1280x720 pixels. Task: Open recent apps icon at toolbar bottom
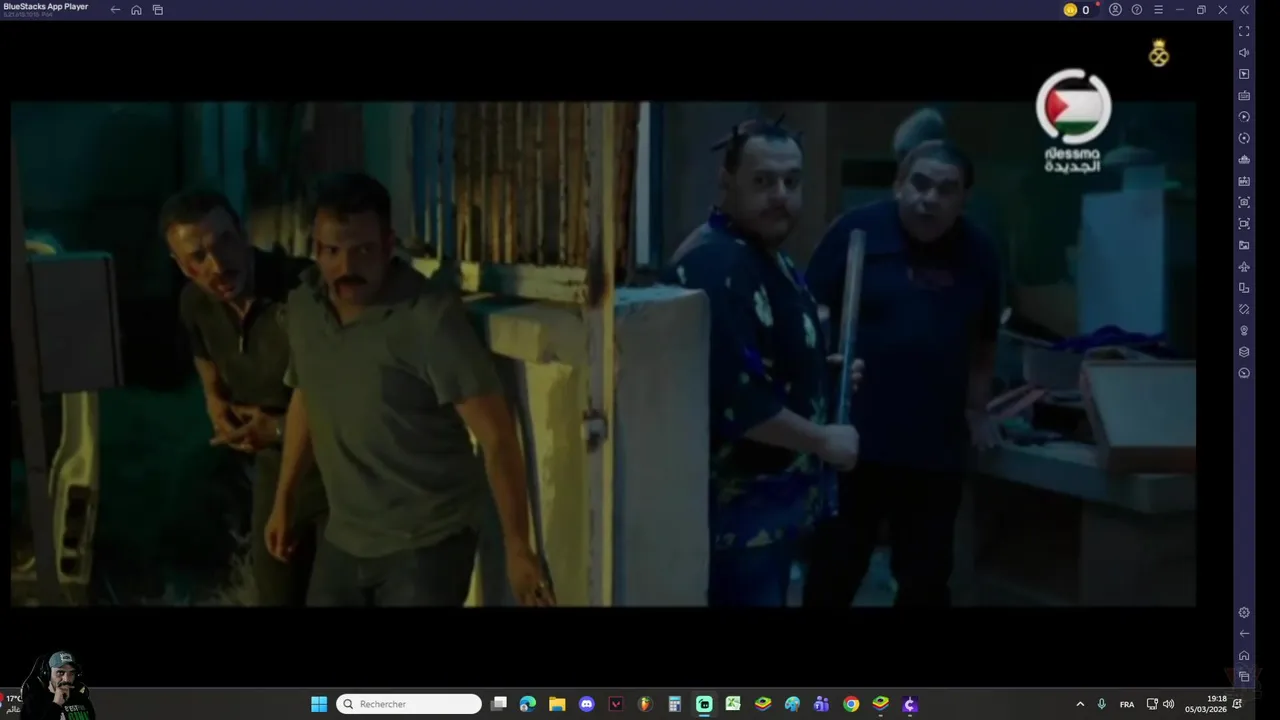(x=1244, y=676)
